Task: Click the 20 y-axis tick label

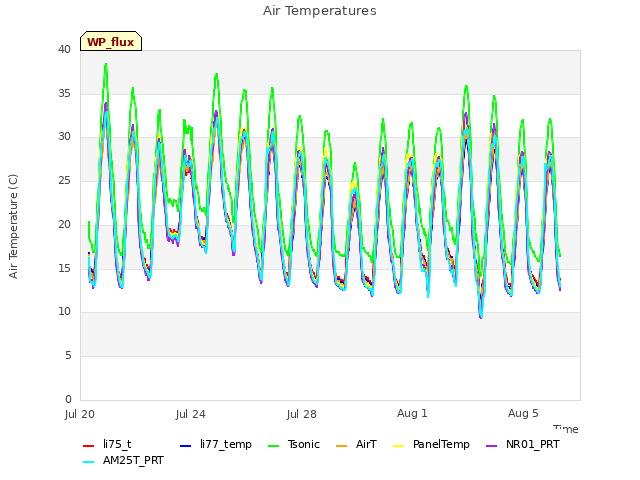Action: 64,224
